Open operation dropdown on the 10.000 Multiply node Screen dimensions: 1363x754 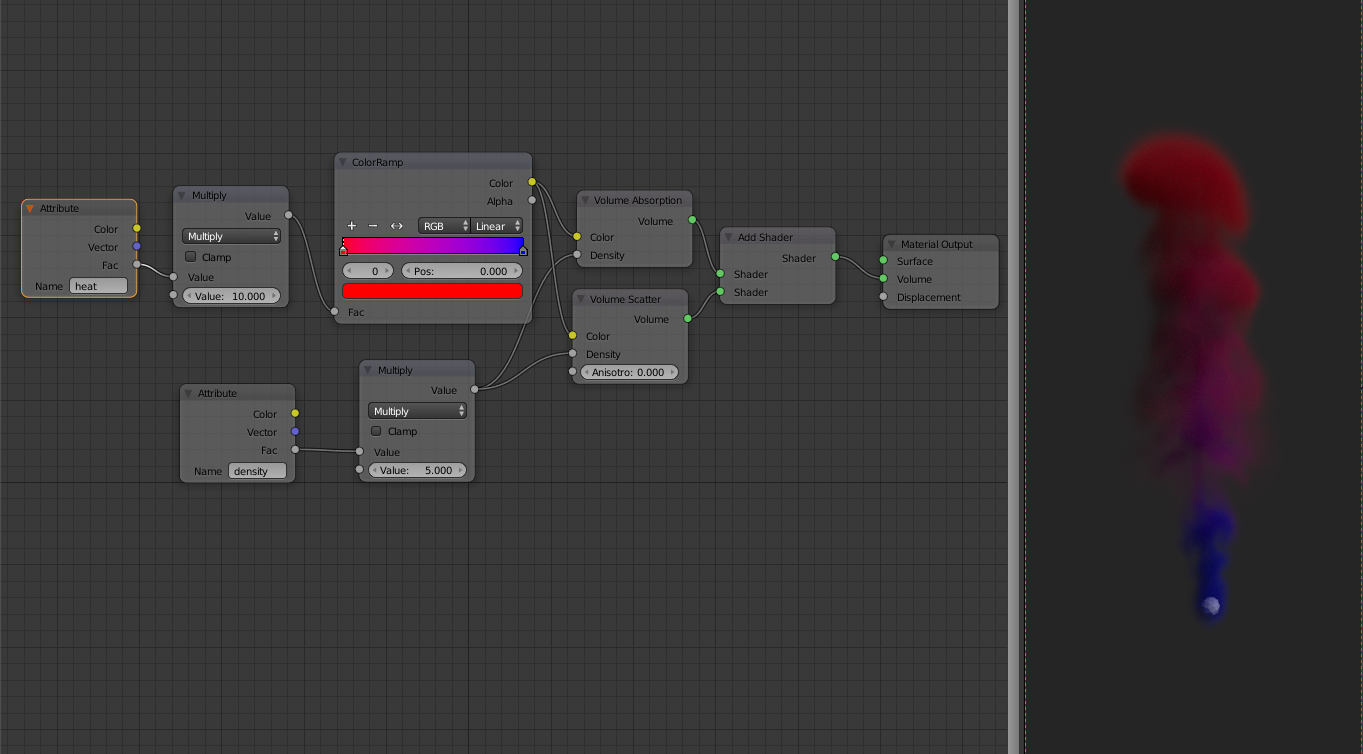pyautogui.click(x=231, y=236)
